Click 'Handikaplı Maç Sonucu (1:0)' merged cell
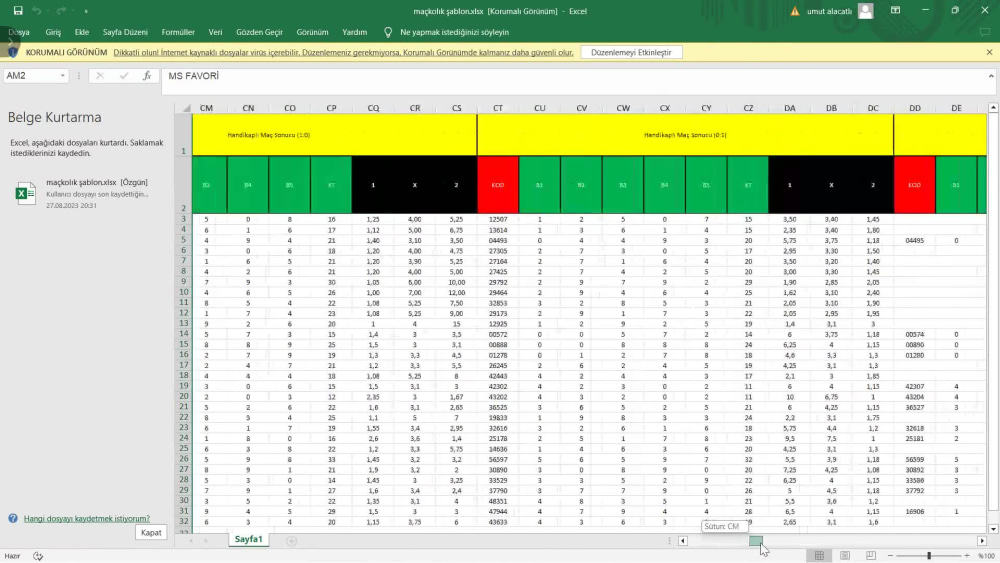Image resolution: width=1000 pixels, height=563 pixels. tap(334, 135)
